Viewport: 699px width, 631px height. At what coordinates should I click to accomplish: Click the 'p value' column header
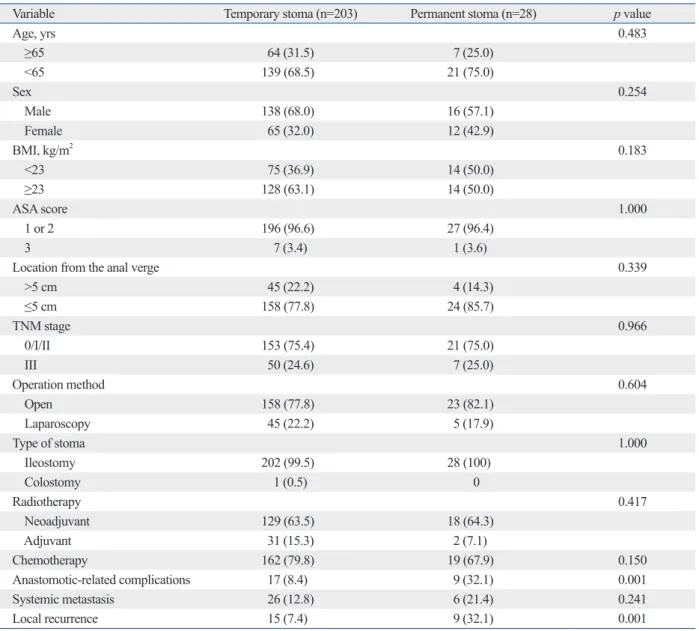point(632,14)
